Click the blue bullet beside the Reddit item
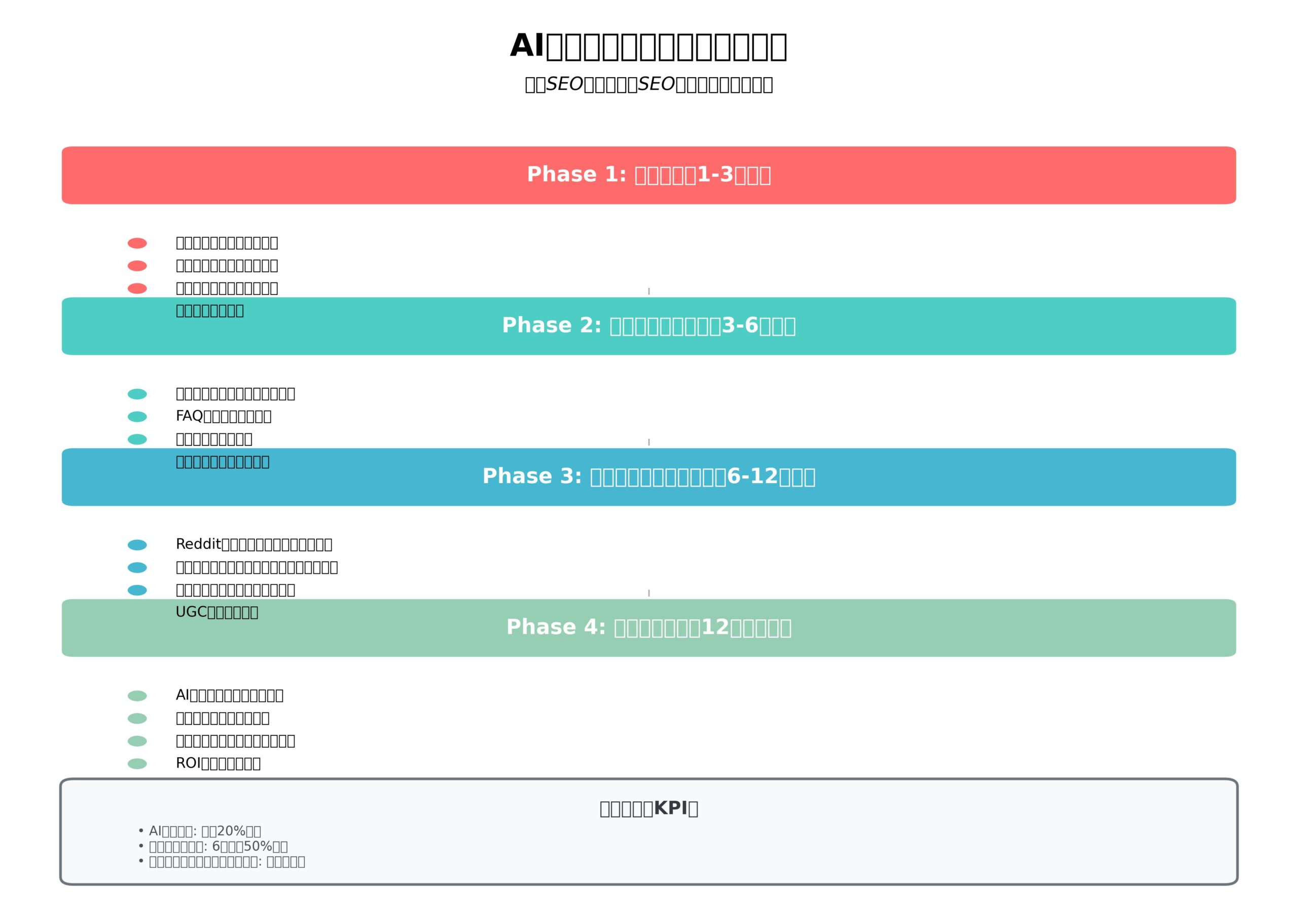 click(137, 545)
